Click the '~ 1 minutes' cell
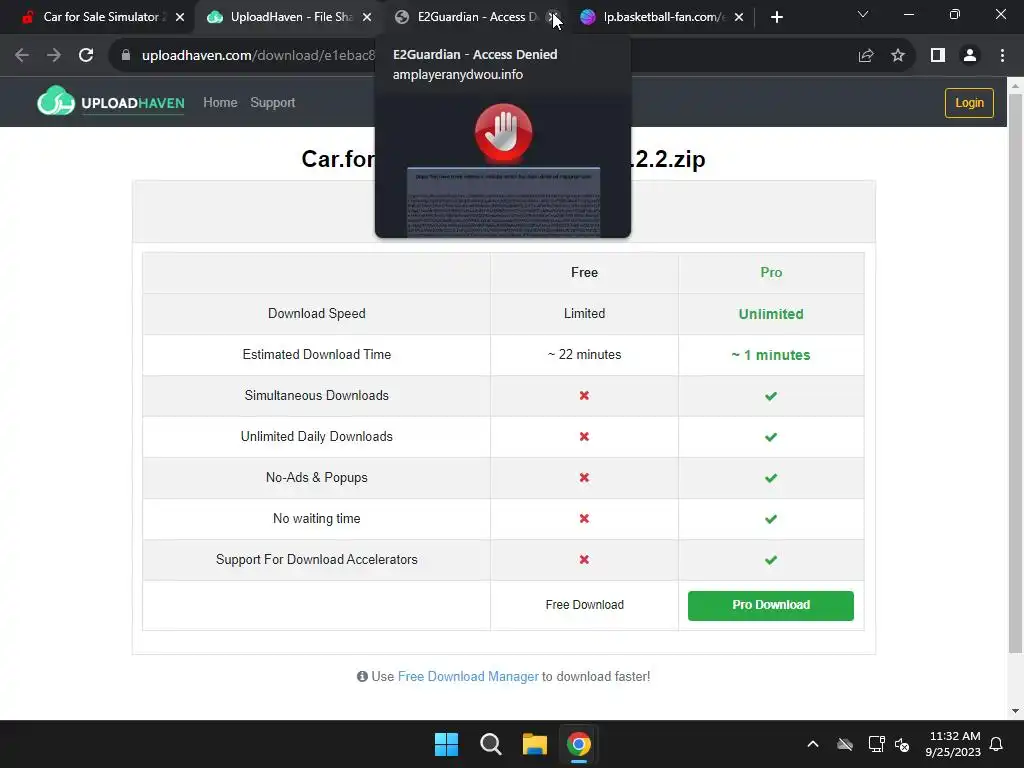 click(771, 355)
